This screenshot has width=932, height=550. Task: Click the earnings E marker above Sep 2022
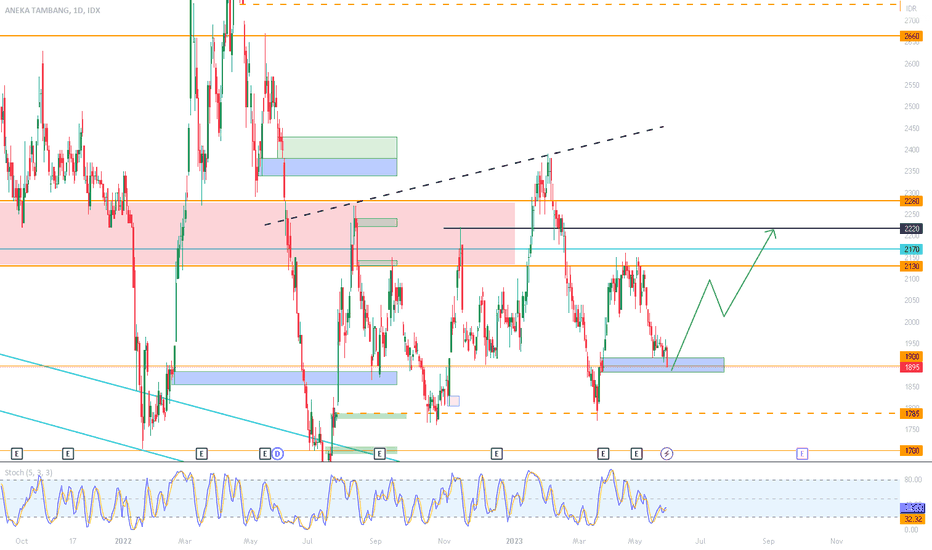[379, 454]
